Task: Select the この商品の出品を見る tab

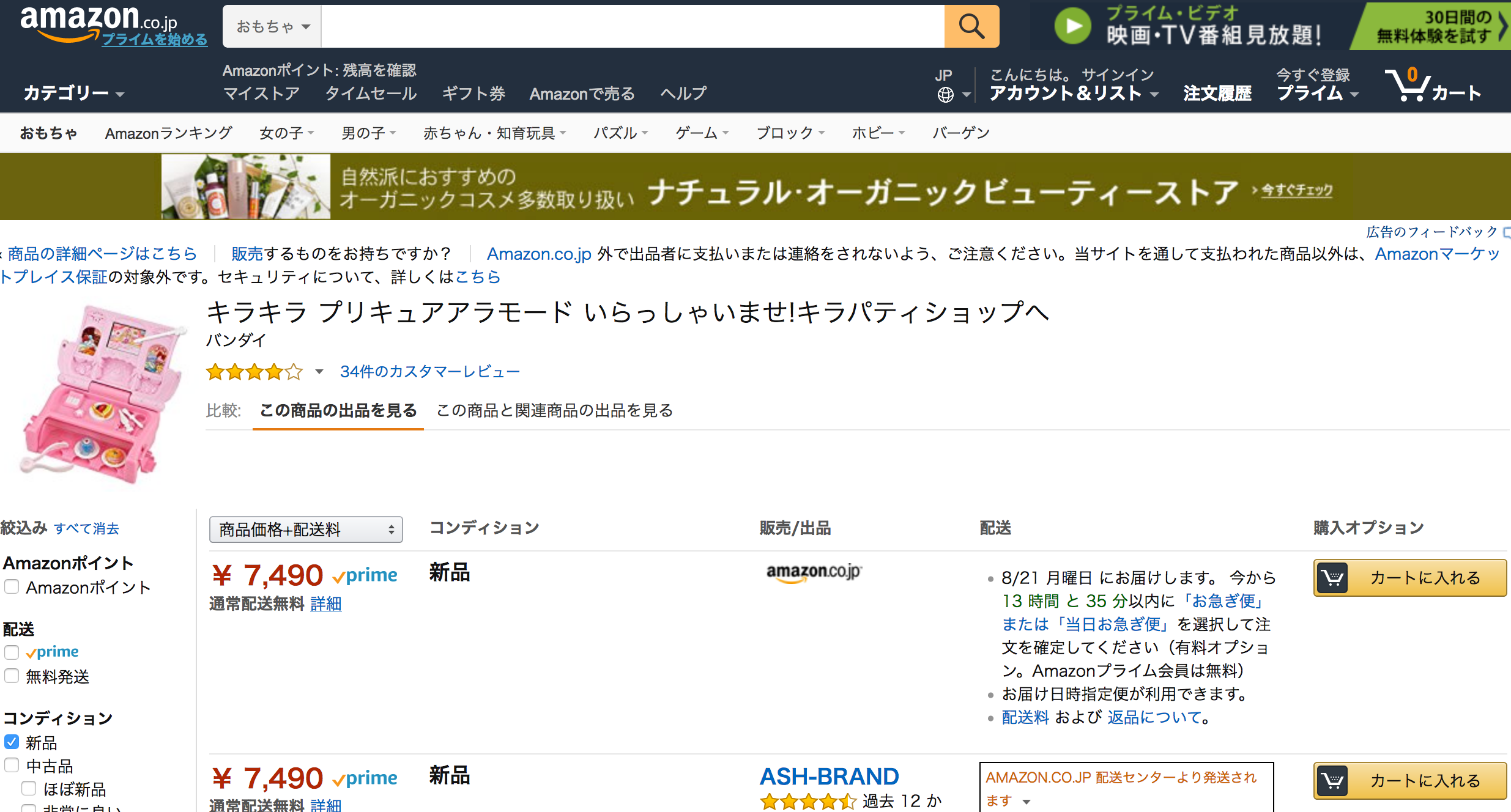Action: coord(338,410)
